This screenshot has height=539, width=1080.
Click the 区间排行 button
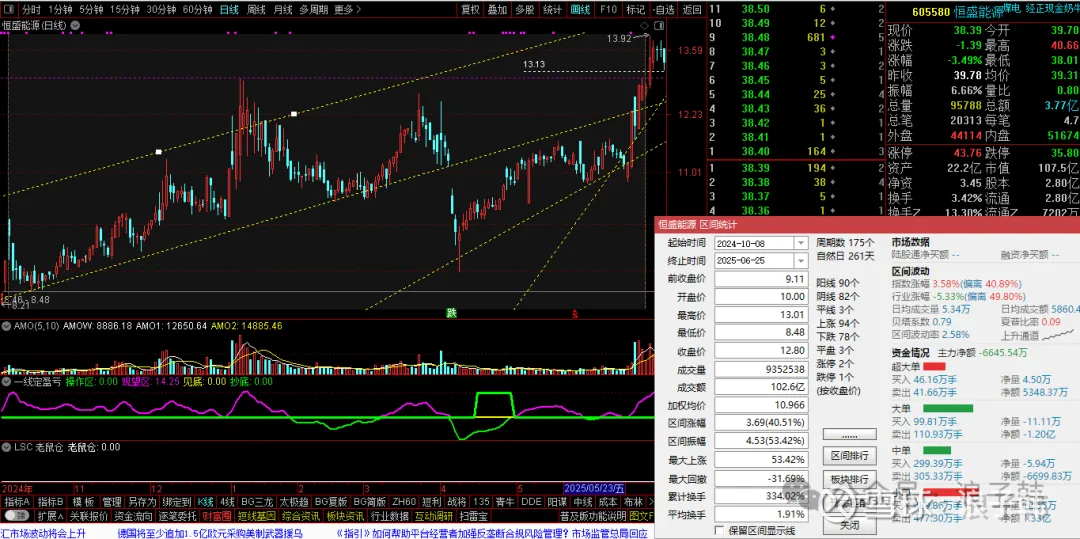849,456
